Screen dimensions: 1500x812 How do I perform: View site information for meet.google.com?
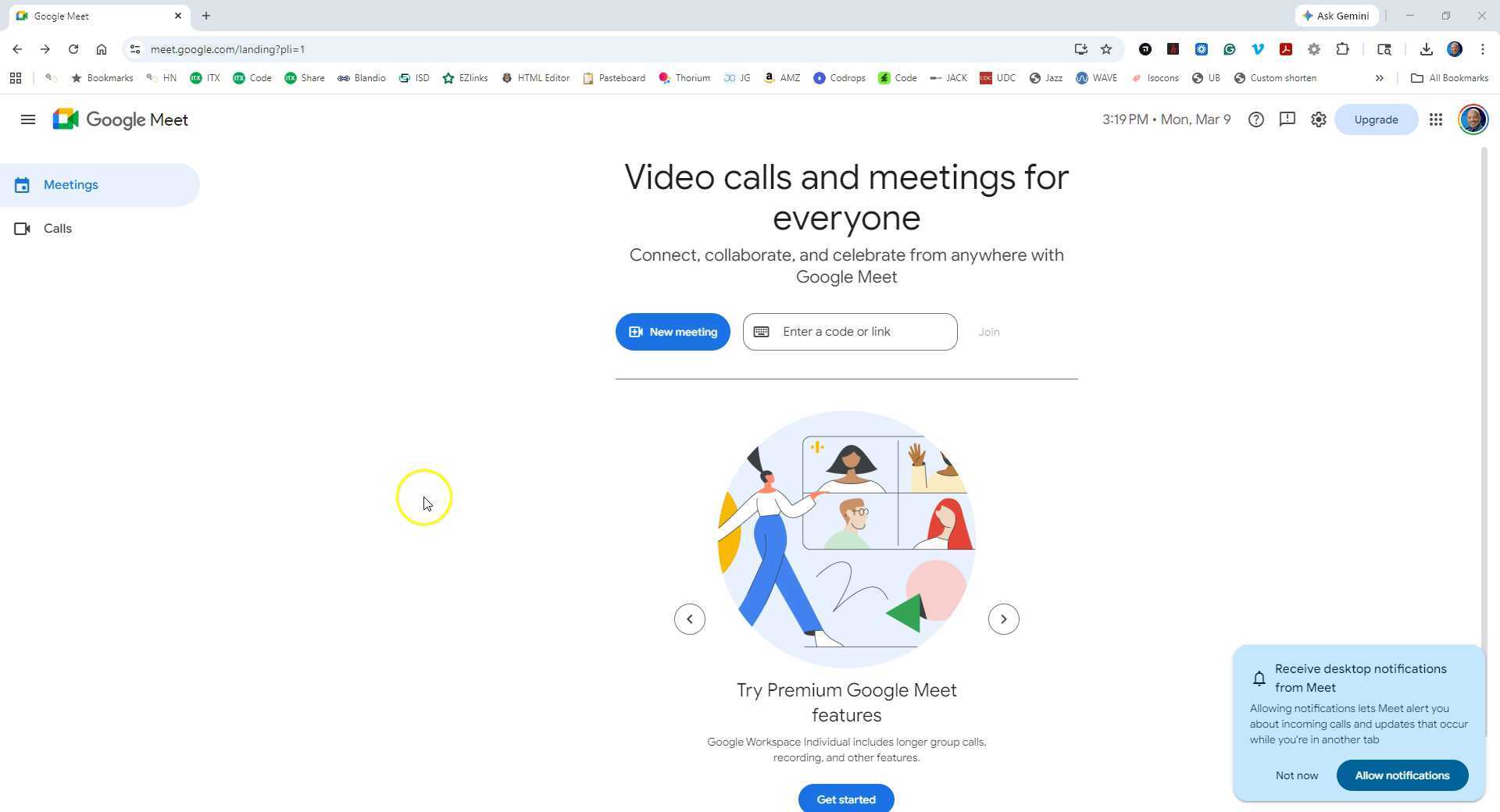coord(134,49)
